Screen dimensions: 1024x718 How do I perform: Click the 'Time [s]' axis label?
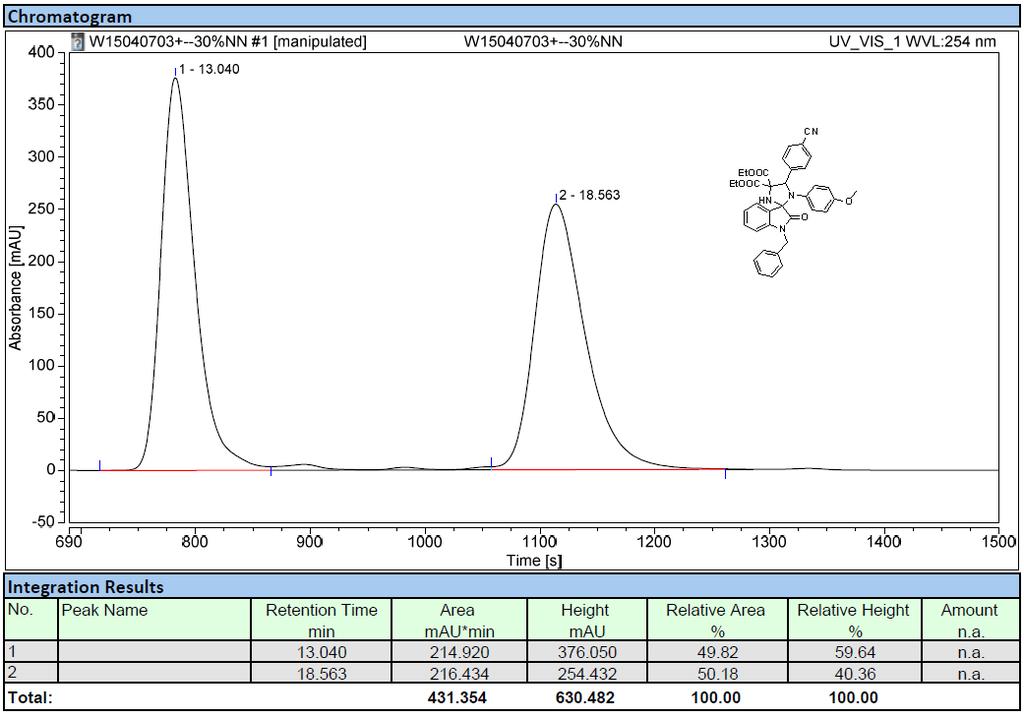(534, 560)
